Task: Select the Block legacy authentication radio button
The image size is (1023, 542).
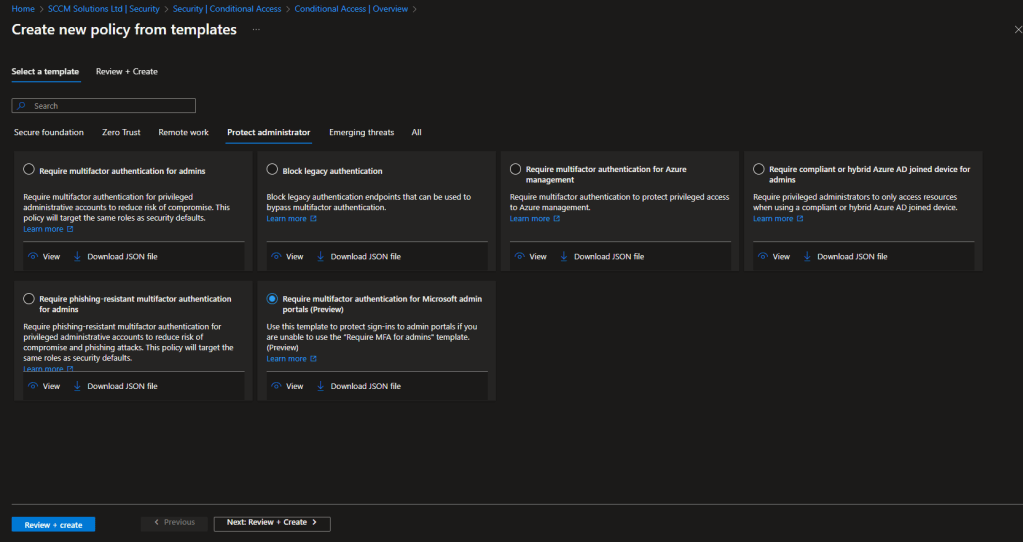Action: pyautogui.click(x=272, y=170)
